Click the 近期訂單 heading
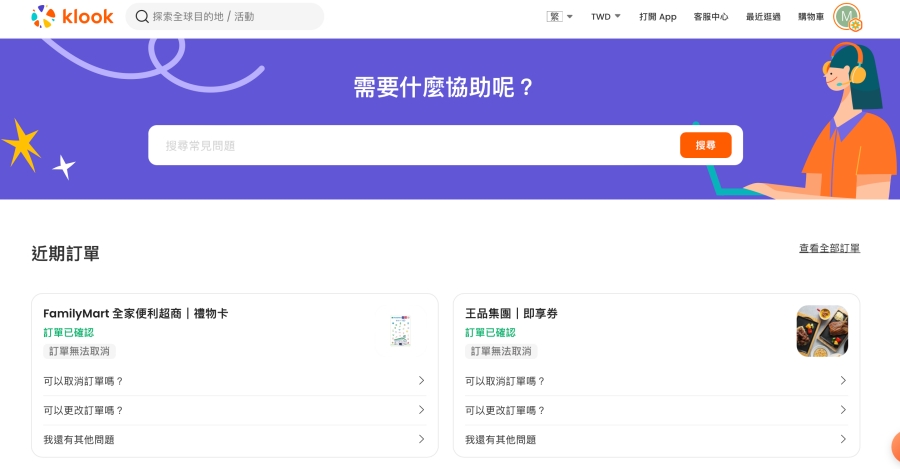The image size is (900, 469). (x=65, y=253)
